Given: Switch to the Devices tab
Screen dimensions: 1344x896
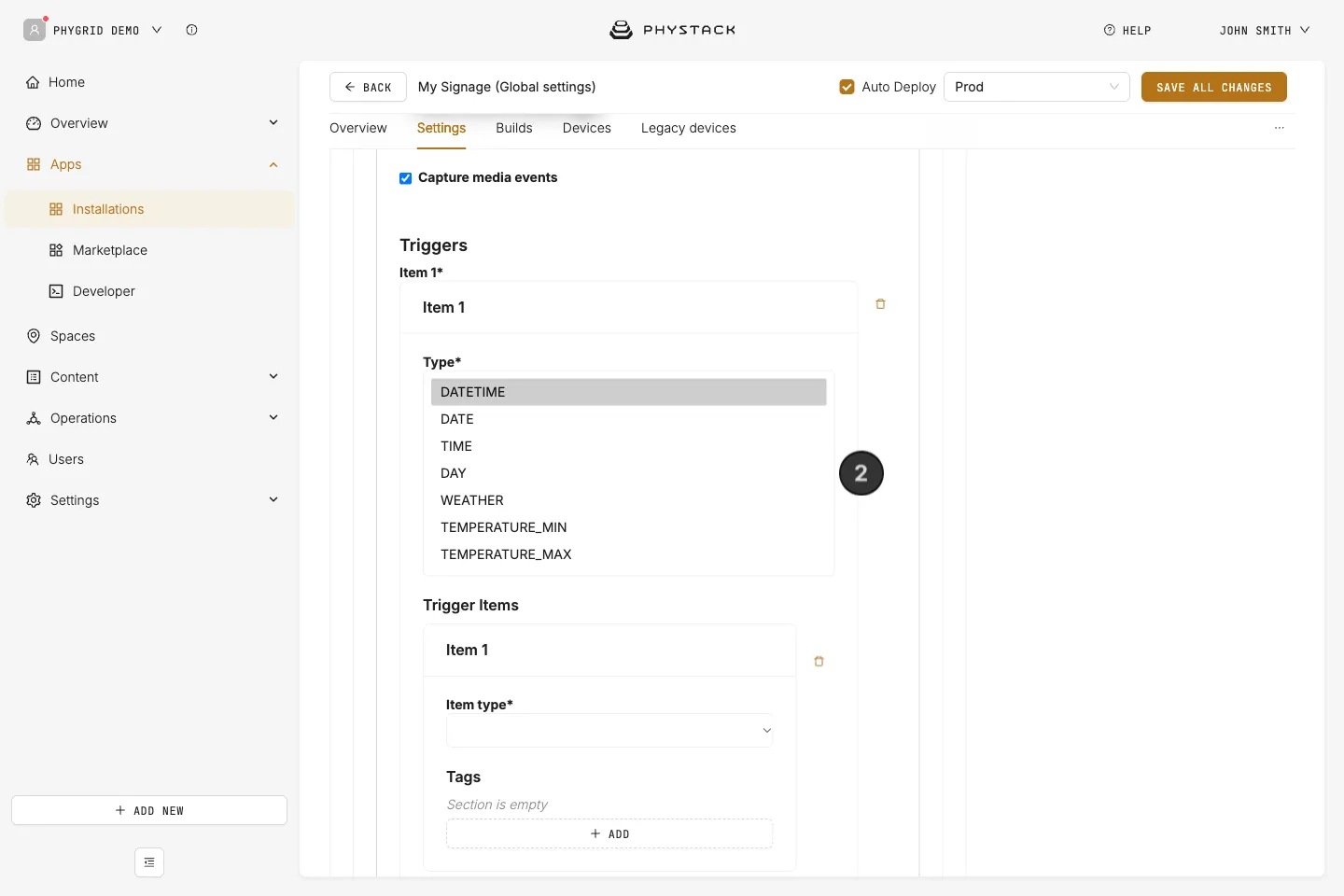Looking at the screenshot, I should tap(587, 128).
